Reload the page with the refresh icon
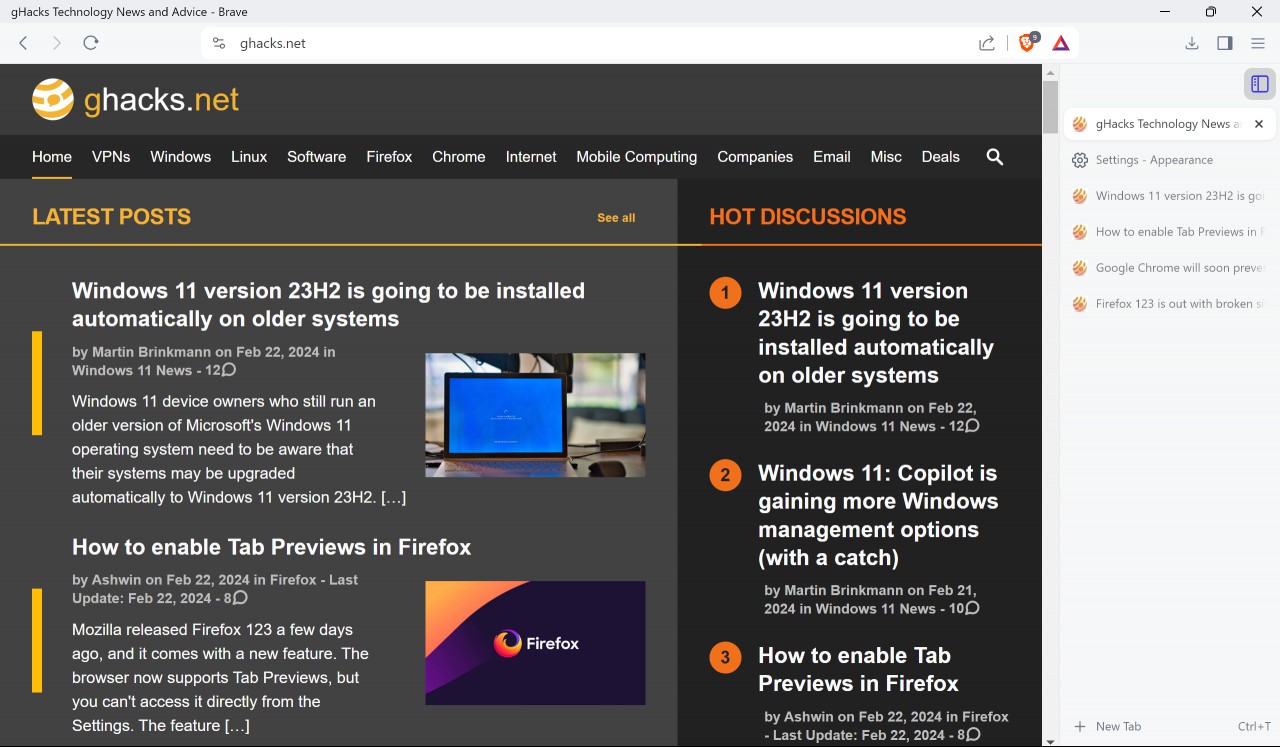Viewport: 1280px width, 747px height. (x=91, y=43)
